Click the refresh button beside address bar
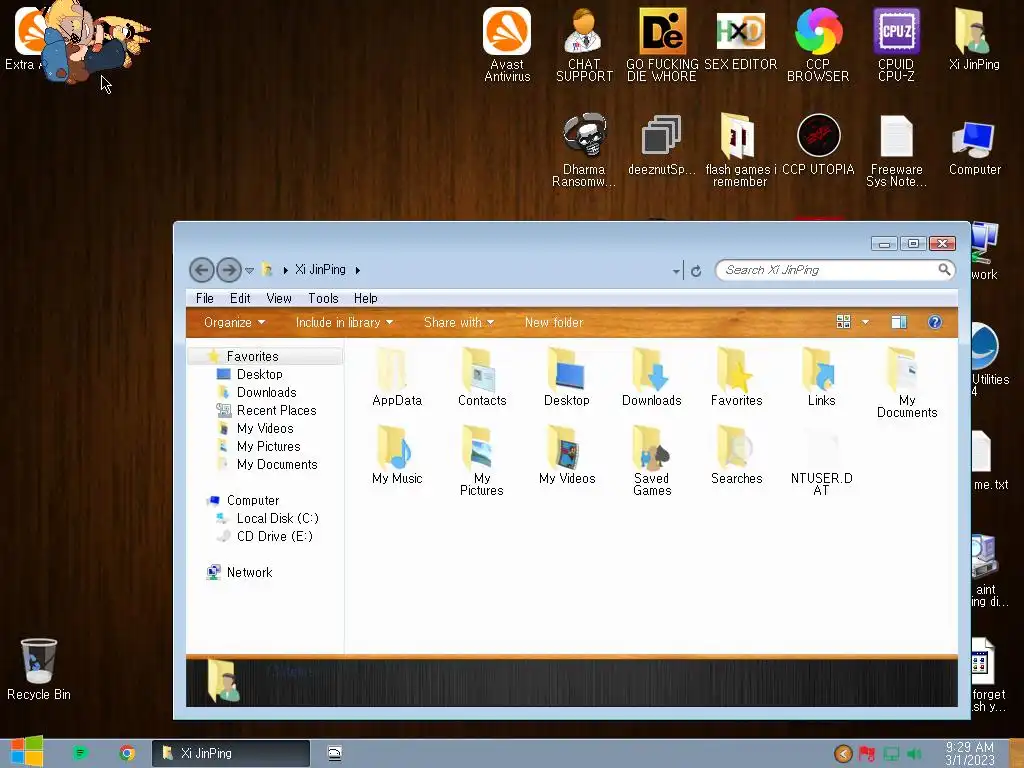 pyautogui.click(x=696, y=270)
